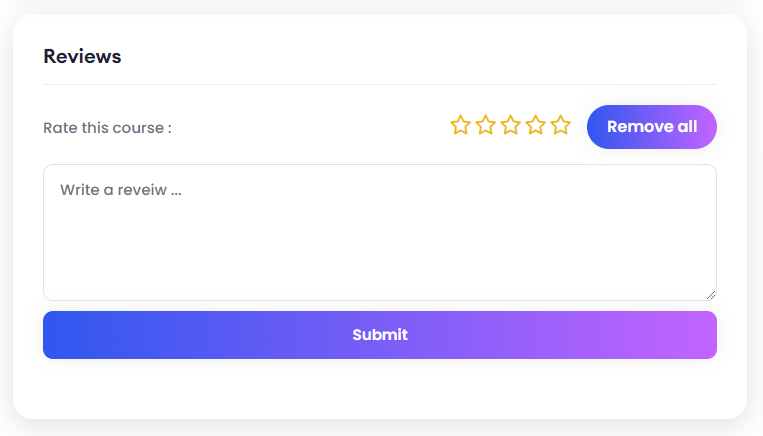Click the wide gradient Submit button
Image resolution: width=763 pixels, height=436 pixels.
pos(380,335)
